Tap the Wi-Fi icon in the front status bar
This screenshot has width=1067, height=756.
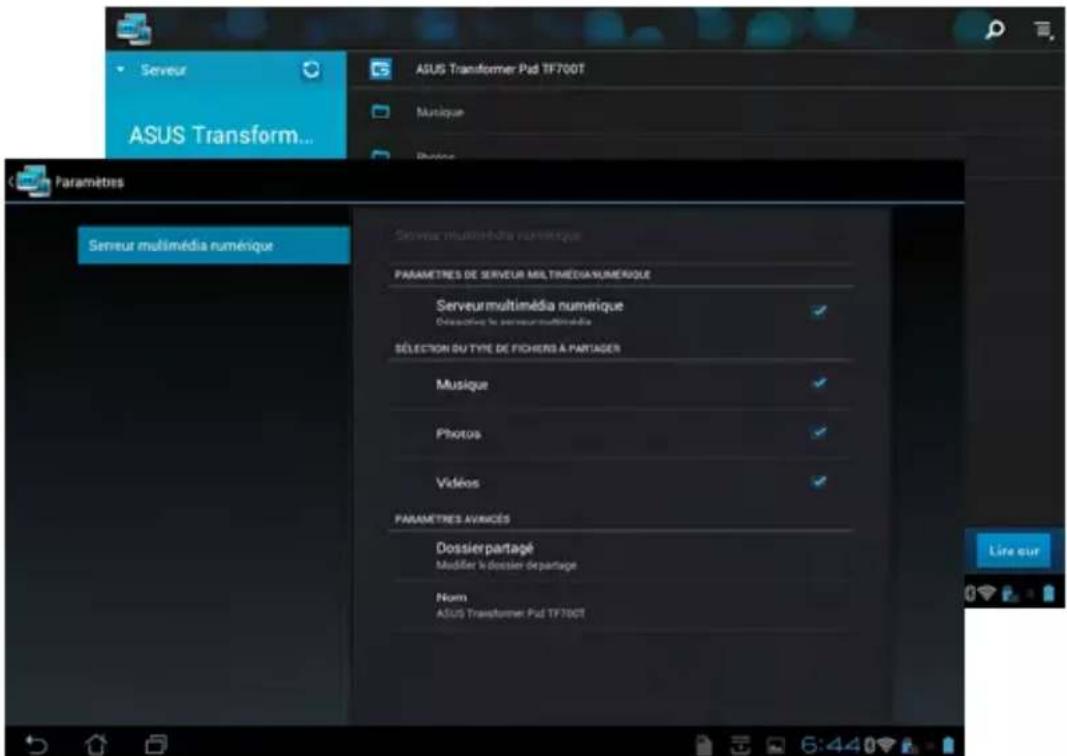pyautogui.click(x=885, y=746)
